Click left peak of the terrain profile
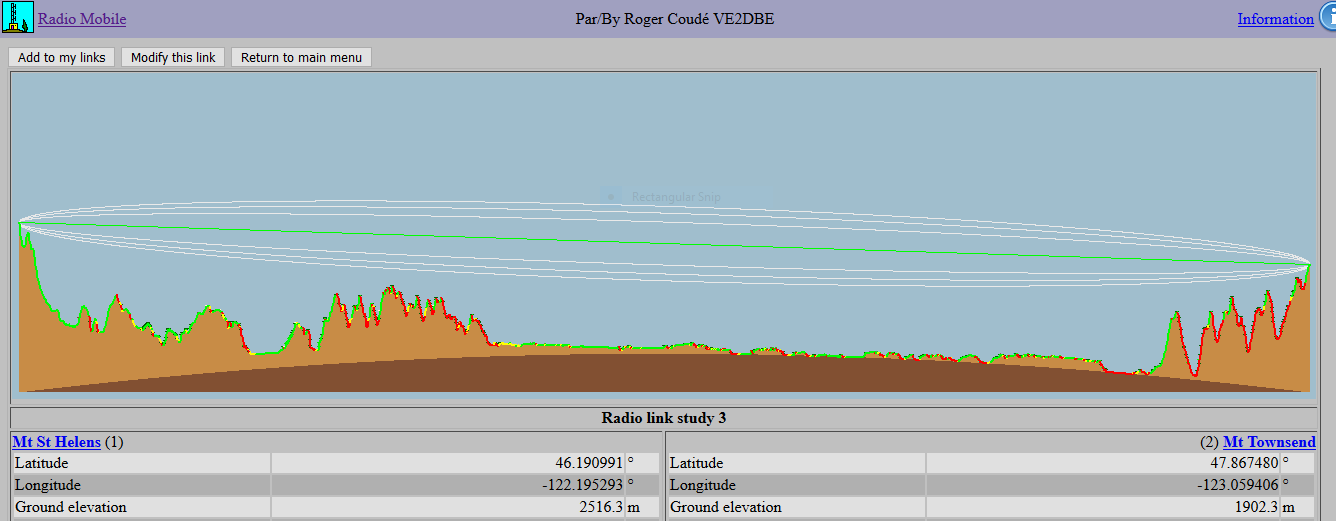This screenshot has height=521, width=1336. click(21, 226)
